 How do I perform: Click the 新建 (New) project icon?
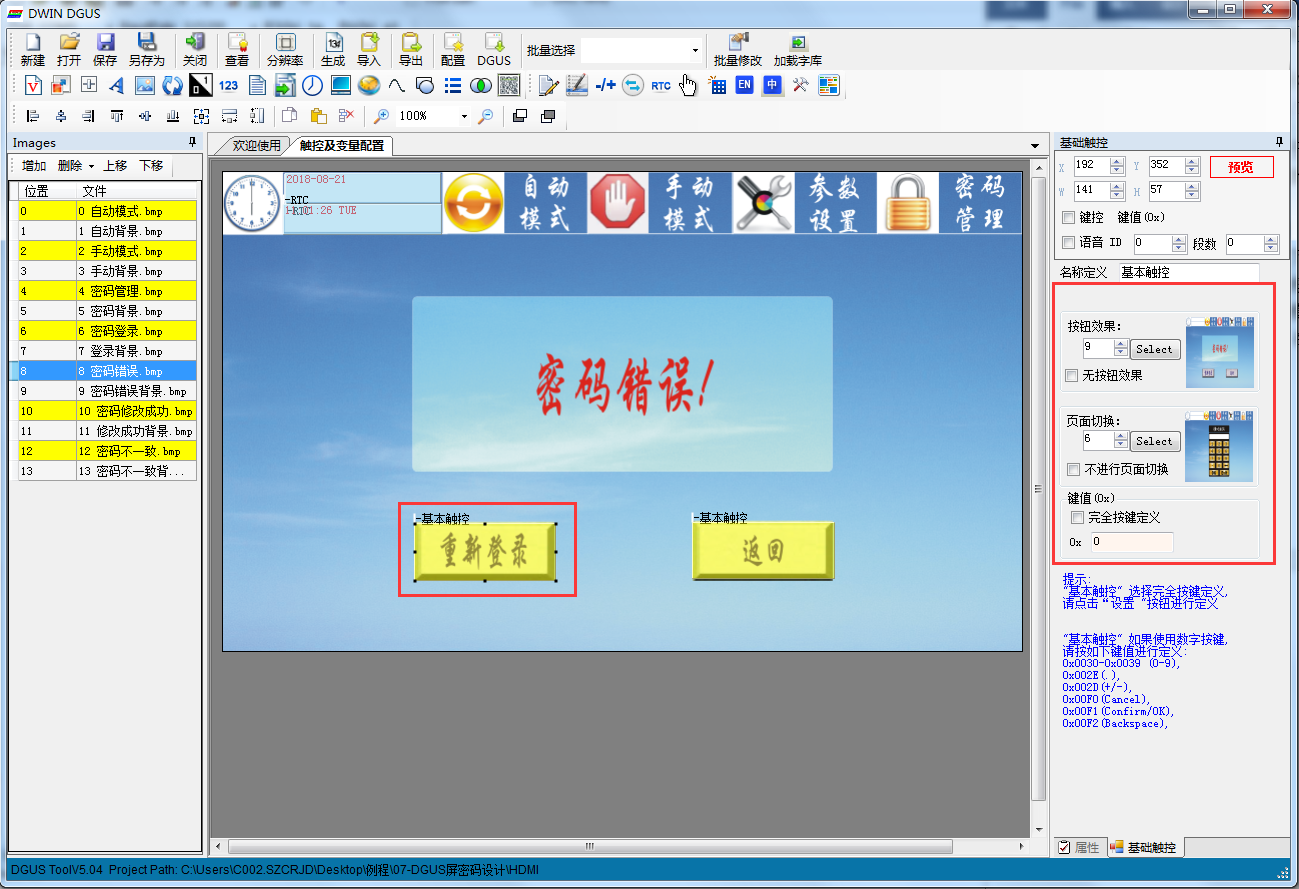32,49
